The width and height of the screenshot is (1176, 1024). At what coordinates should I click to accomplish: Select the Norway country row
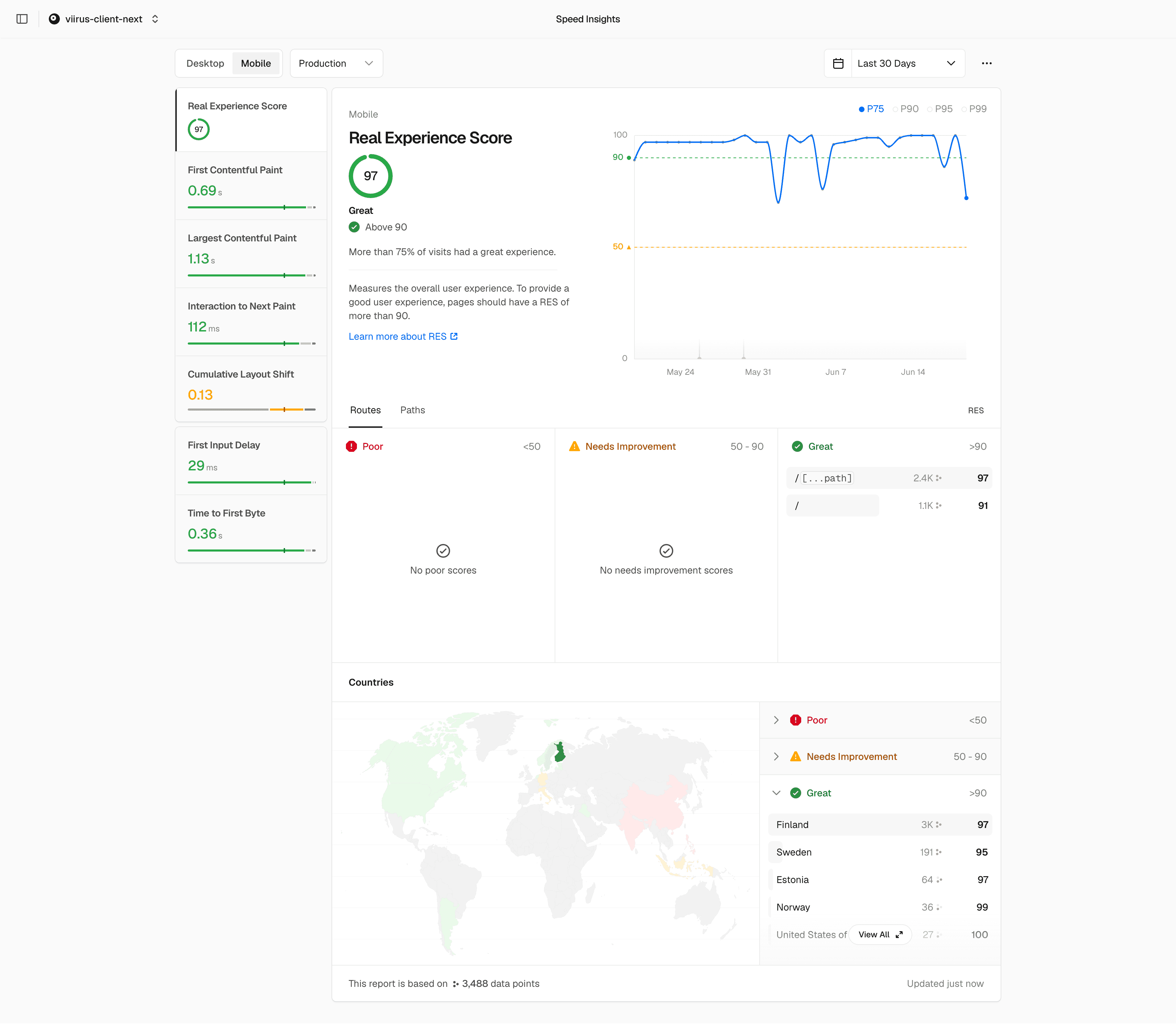coord(880,907)
